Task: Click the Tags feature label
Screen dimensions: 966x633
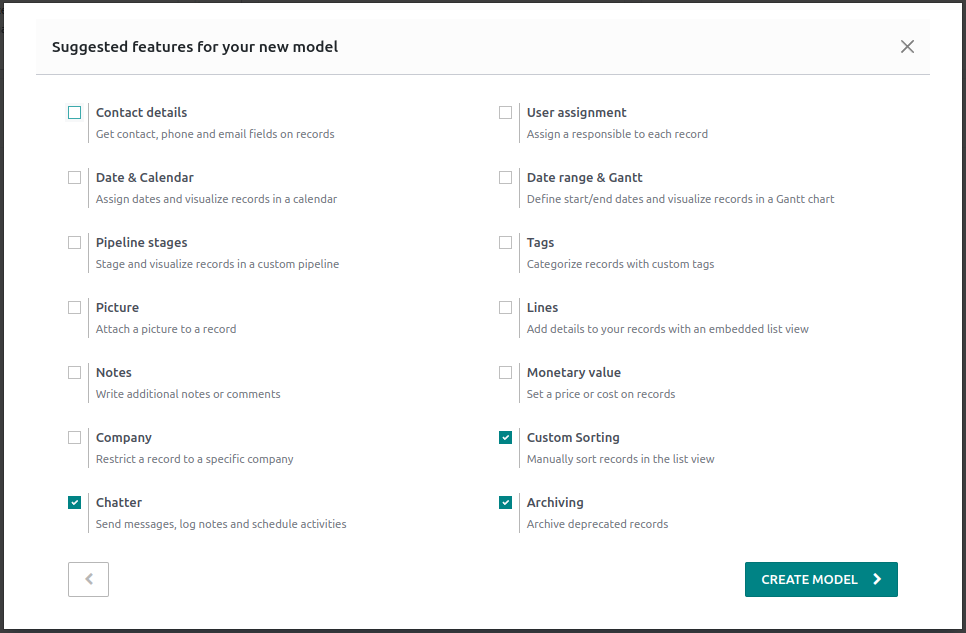Action: pos(540,243)
